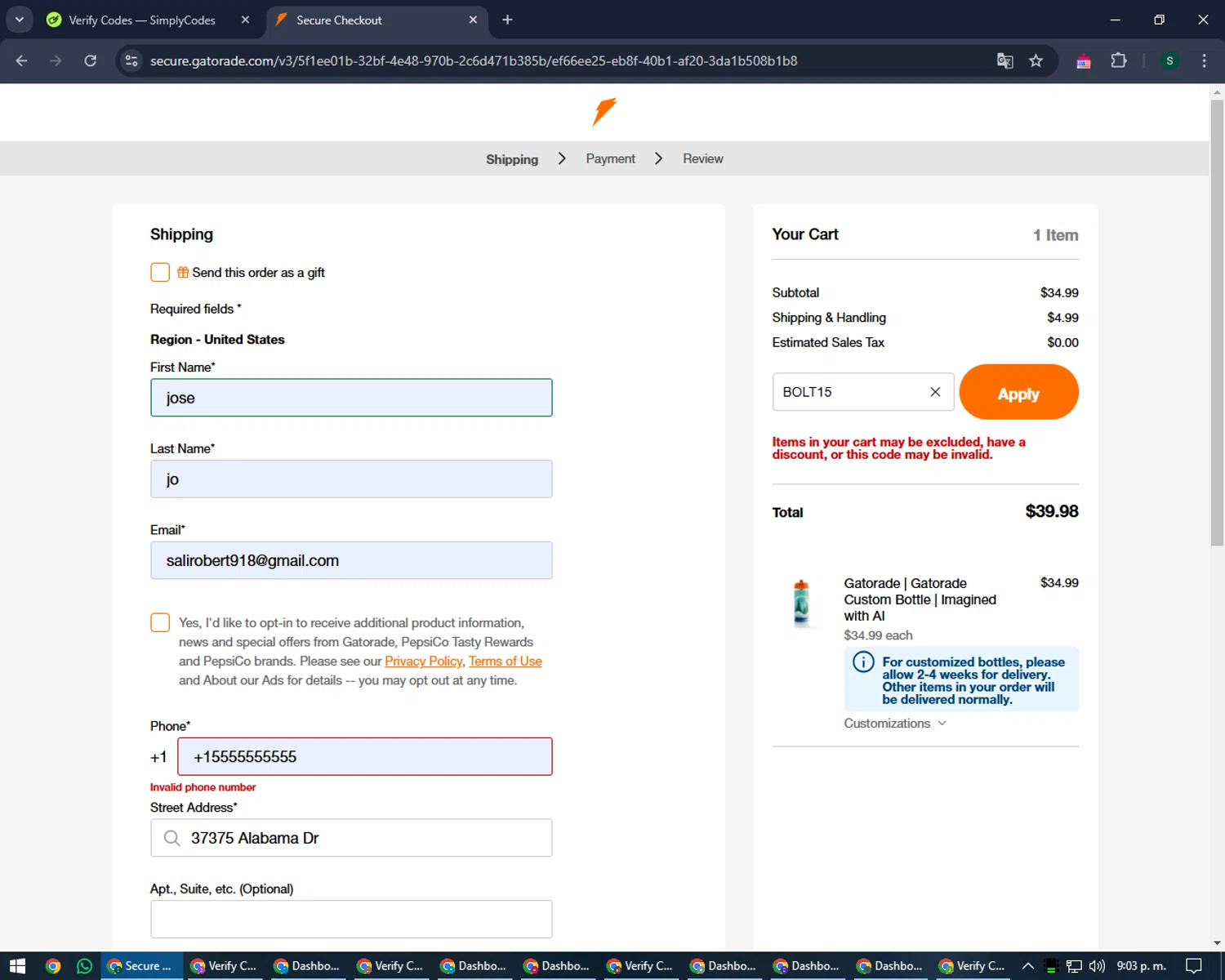Open the Windows Start menu
The image size is (1225, 980).
pyautogui.click(x=17, y=966)
